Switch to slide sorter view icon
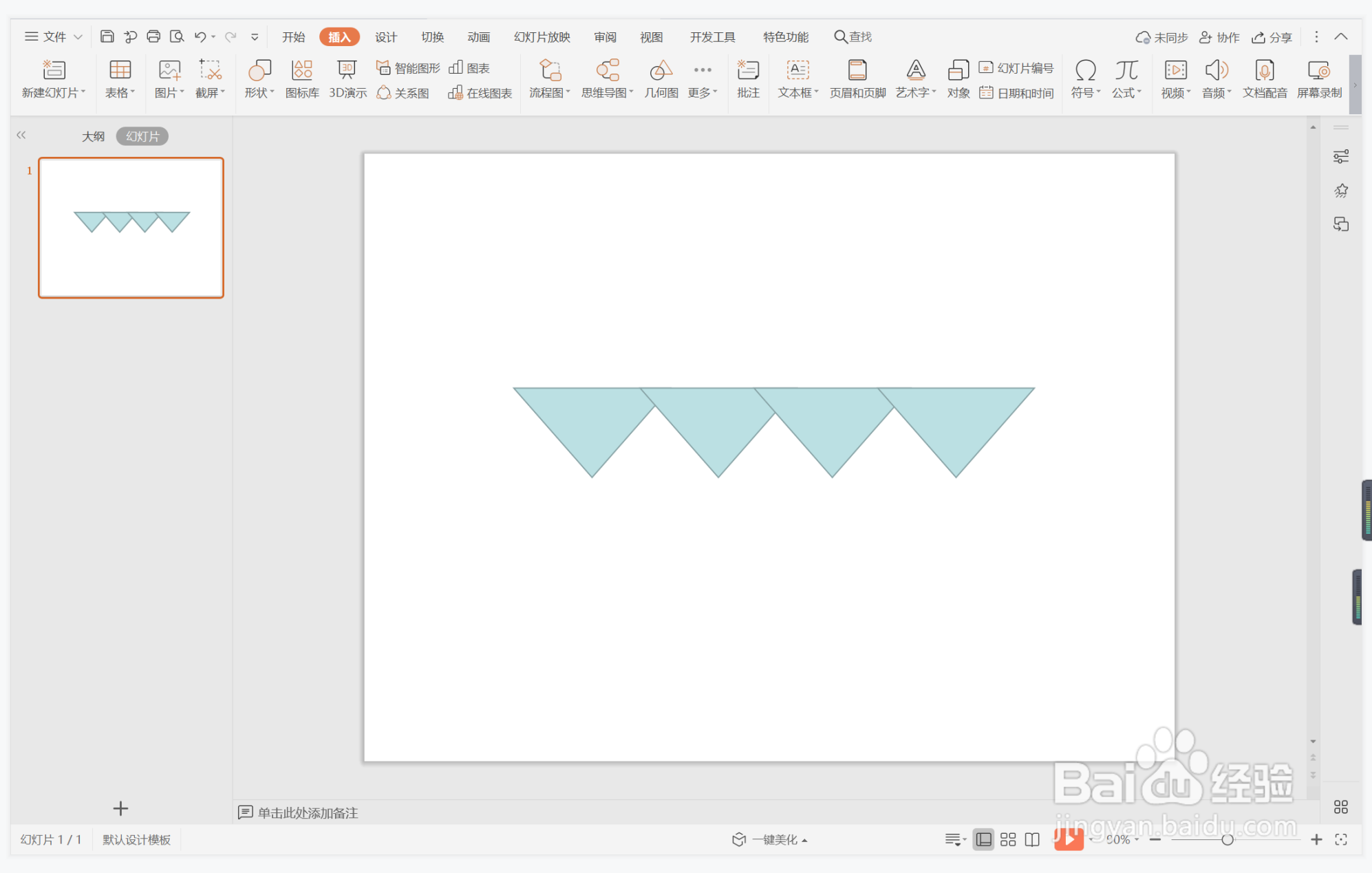Screen dimensions: 1372x873 pyautogui.click(x=1008, y=839)
